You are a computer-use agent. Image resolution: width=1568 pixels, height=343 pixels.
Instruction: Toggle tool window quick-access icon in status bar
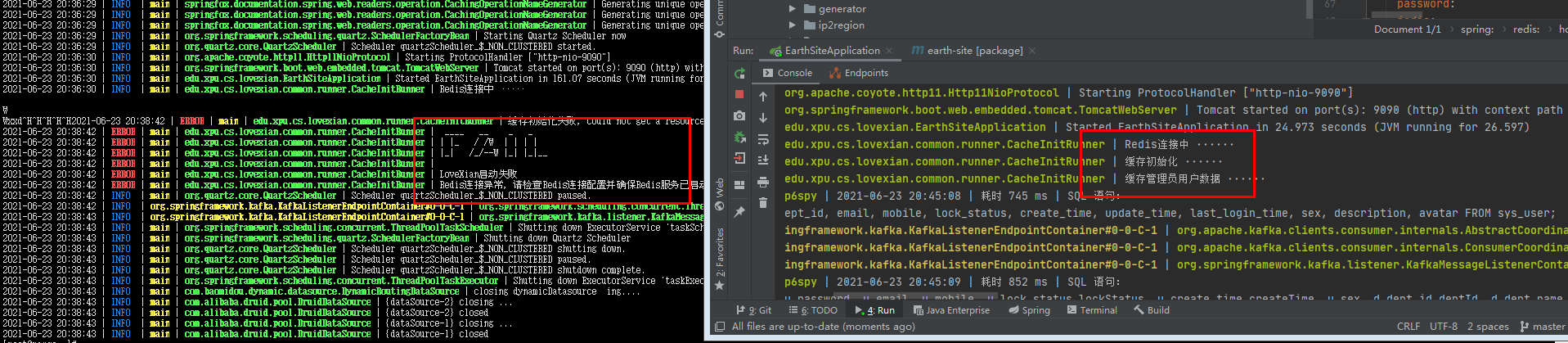(x=720, y=327)
